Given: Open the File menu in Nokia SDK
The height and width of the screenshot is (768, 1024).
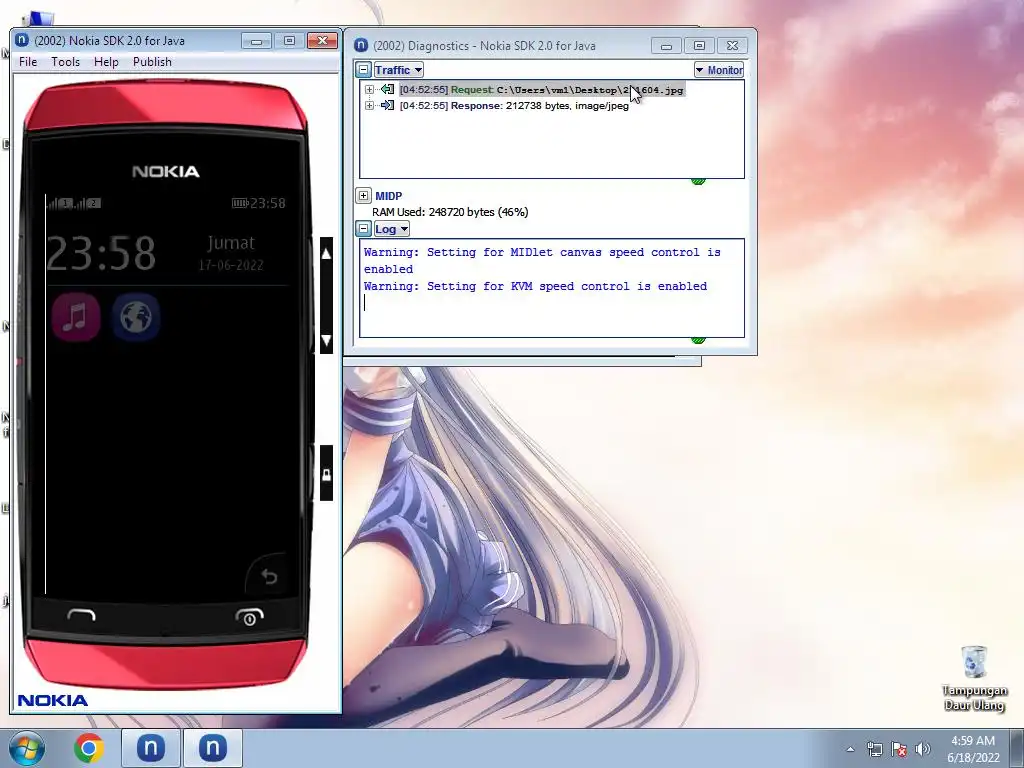Looking at the screenshot, I should [28, 61].
